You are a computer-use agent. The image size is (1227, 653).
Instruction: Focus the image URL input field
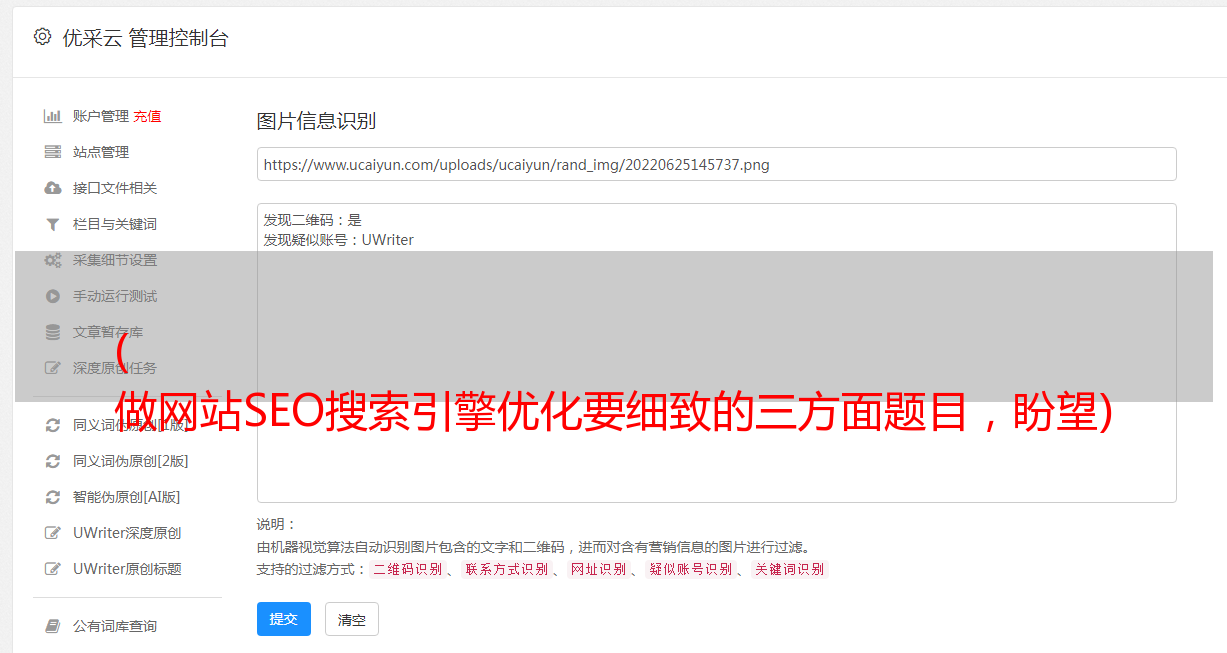pyautogui.click(x=716, y=164)
